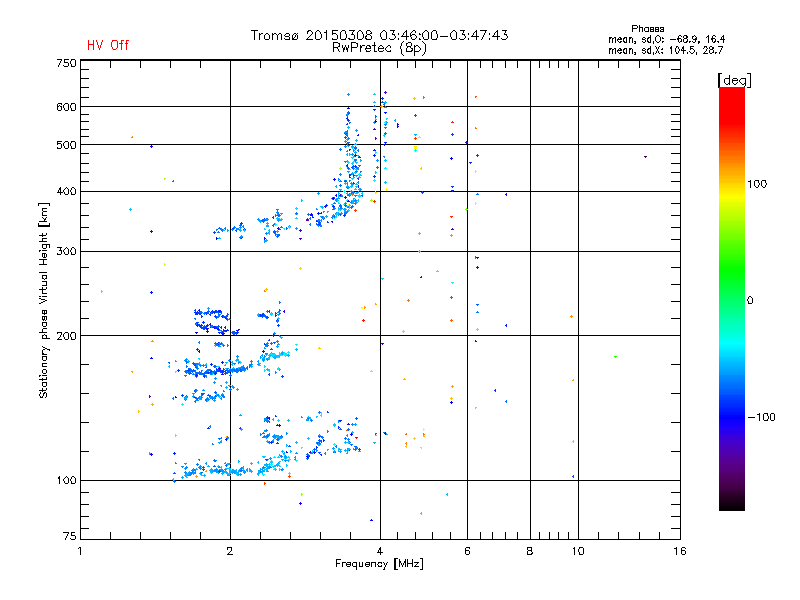The width and height of the screenshot is (800, 600).
Task: Click the frequency axis label "6"
Action: 467,551
